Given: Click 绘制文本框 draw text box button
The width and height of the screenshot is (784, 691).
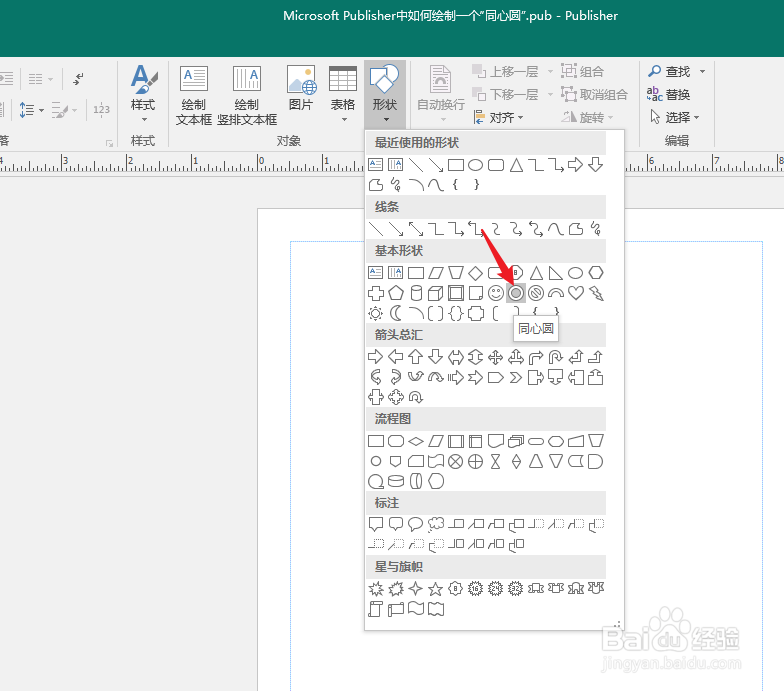Looking at the screenshot, I should click(194, 96).
